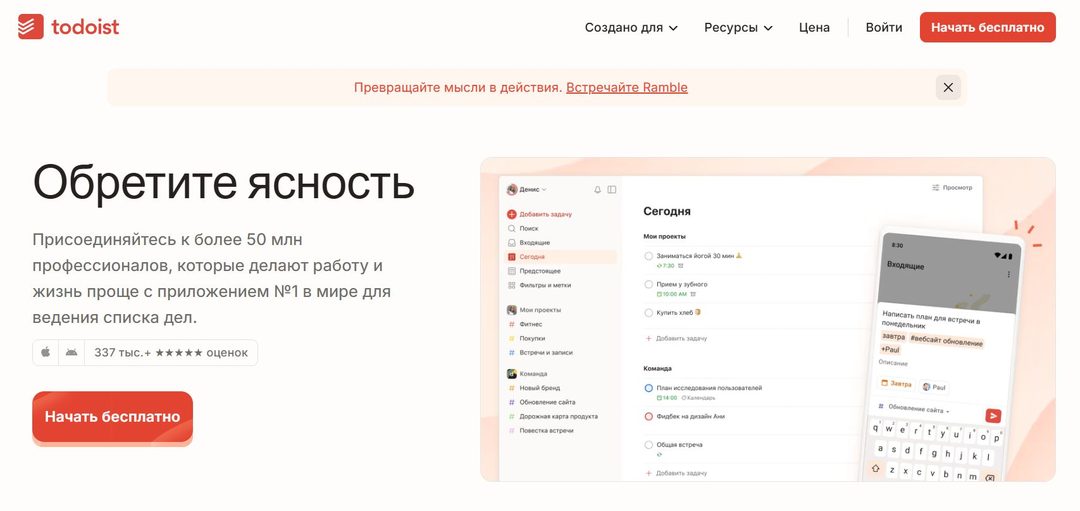Click the Apple App Store icon

tap(45, 353)
